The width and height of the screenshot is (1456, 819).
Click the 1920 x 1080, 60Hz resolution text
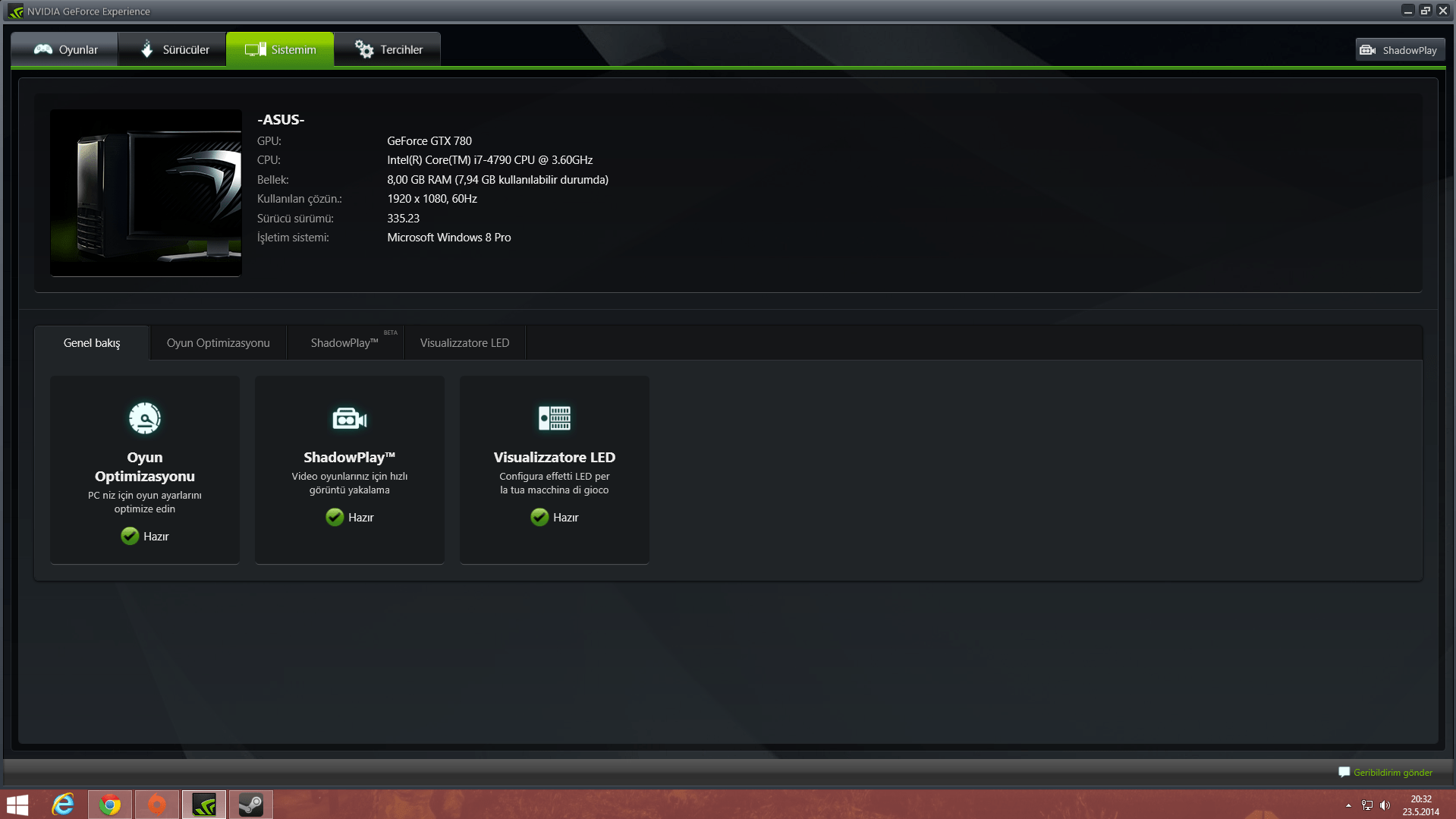[432, 199]
